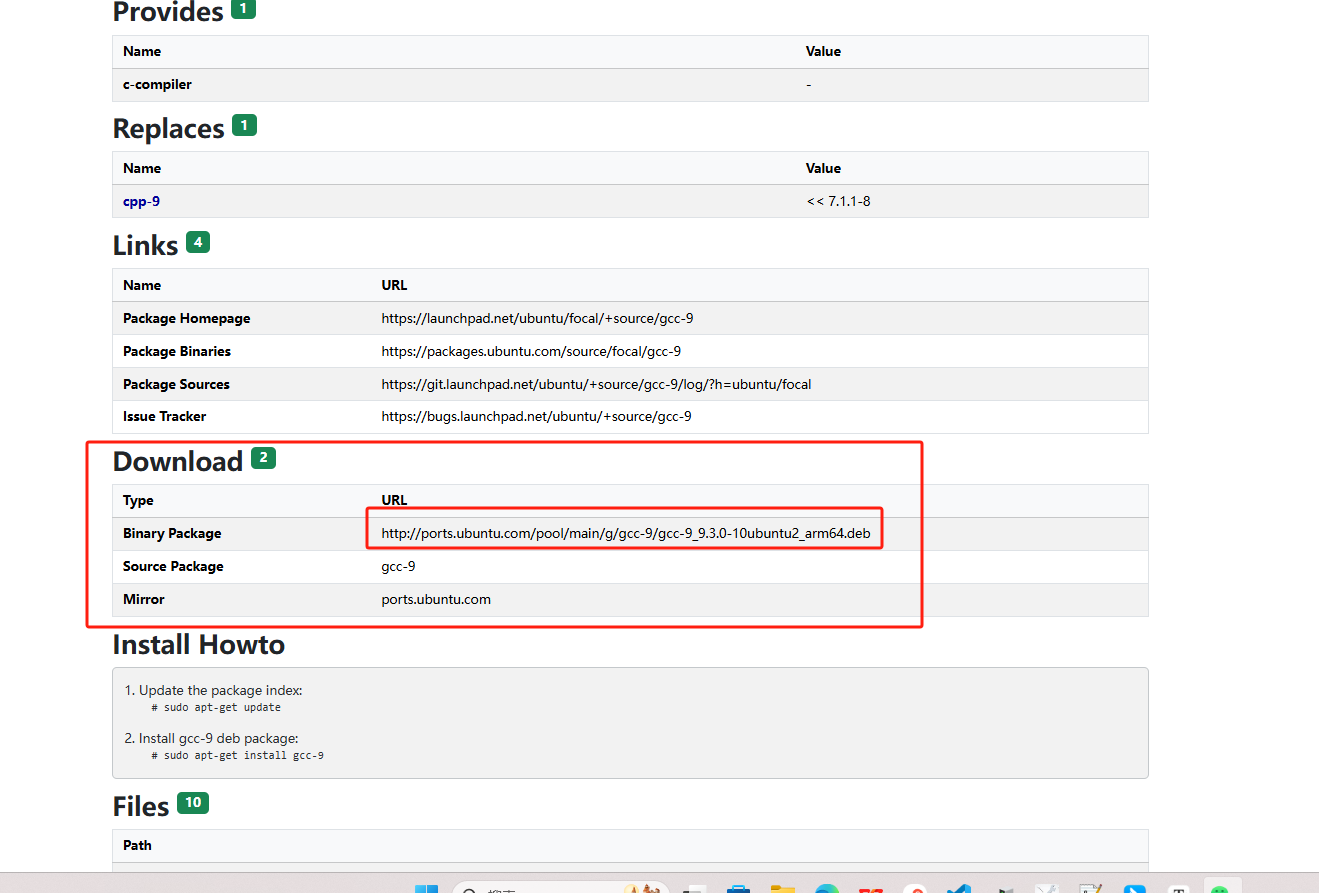1319x893 pixels.
Task: Open the git.launchpad.net Package Sources URL
Action: pos(596,385)
